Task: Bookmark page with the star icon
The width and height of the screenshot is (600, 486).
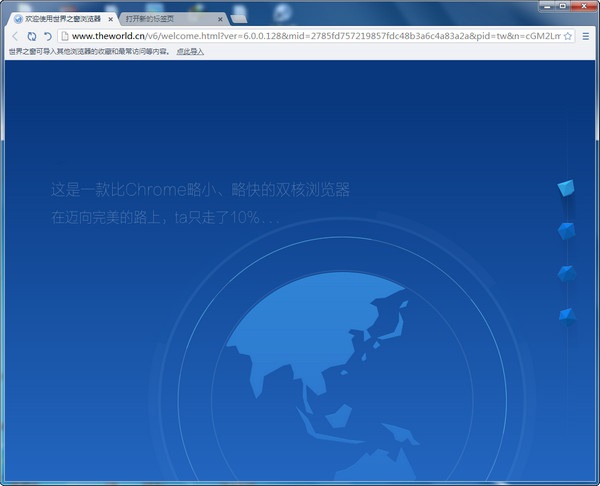Action: click(568, 36)
